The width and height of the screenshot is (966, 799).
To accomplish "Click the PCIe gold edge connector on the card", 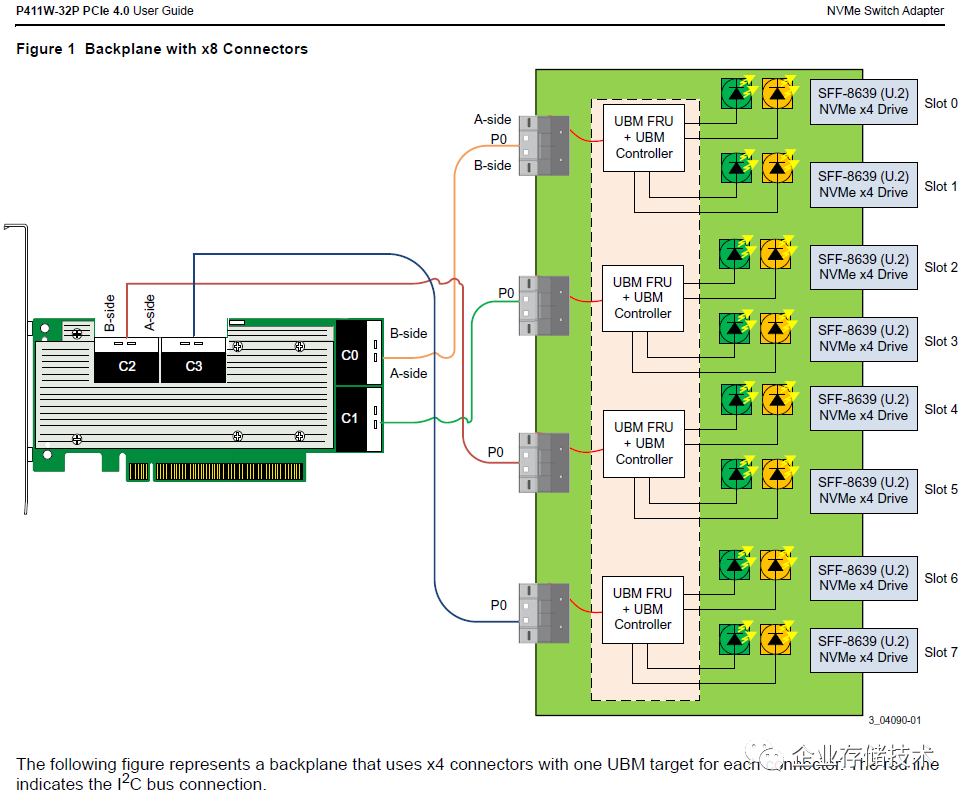I will (x=216, y=471).
